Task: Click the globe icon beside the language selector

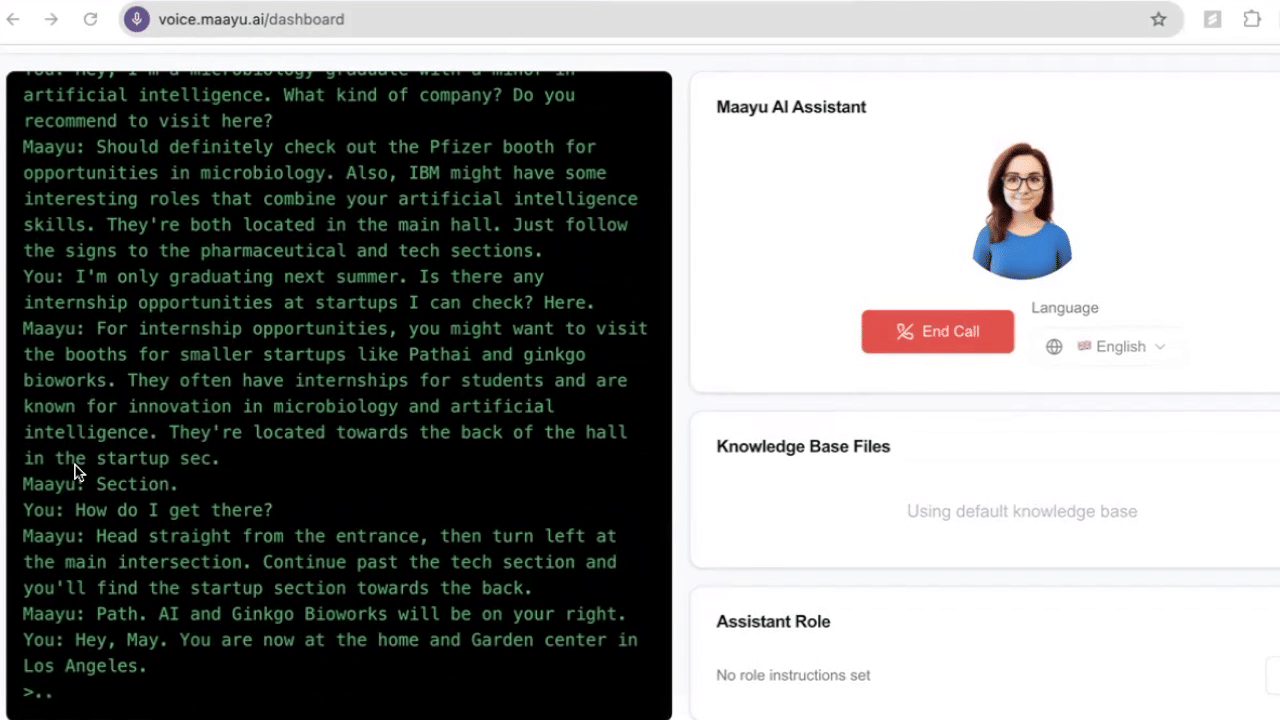Action: 1054,347
